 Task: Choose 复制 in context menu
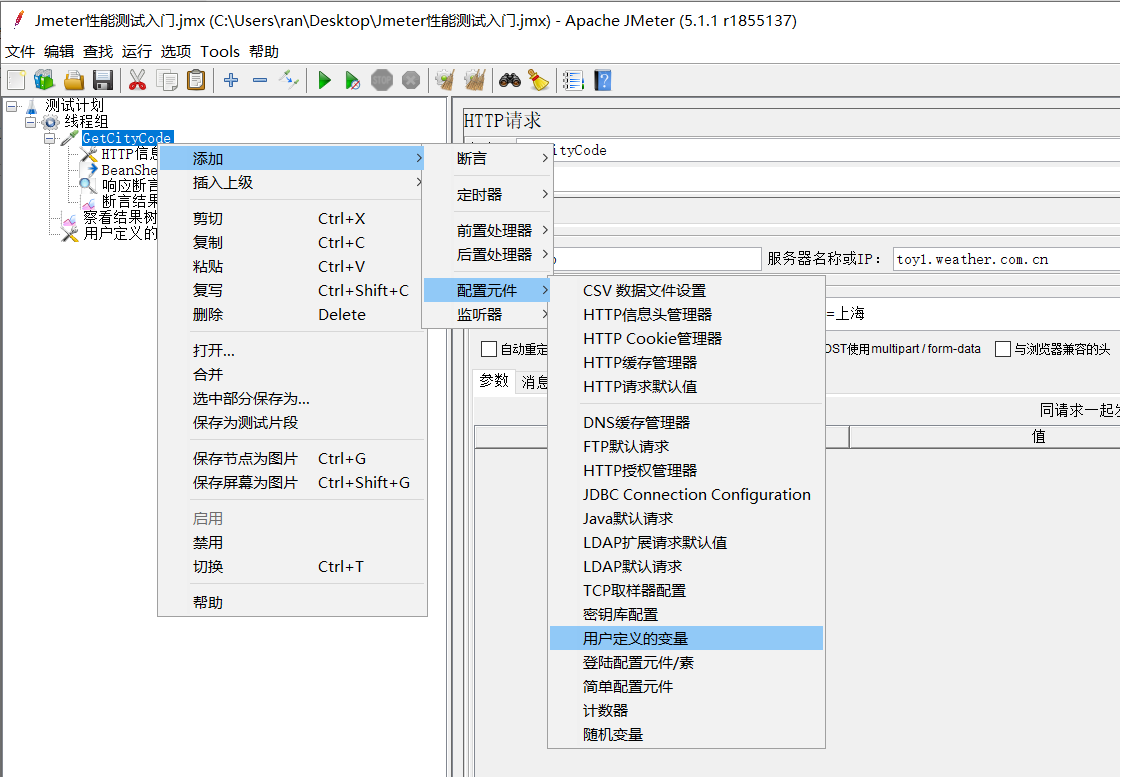click(x=292, y=242)
